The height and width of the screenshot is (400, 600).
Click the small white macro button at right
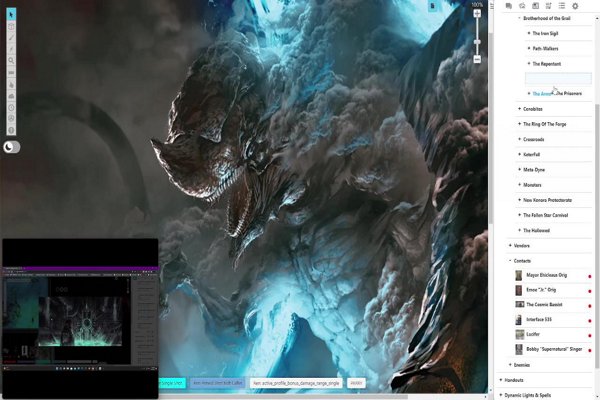356,383
